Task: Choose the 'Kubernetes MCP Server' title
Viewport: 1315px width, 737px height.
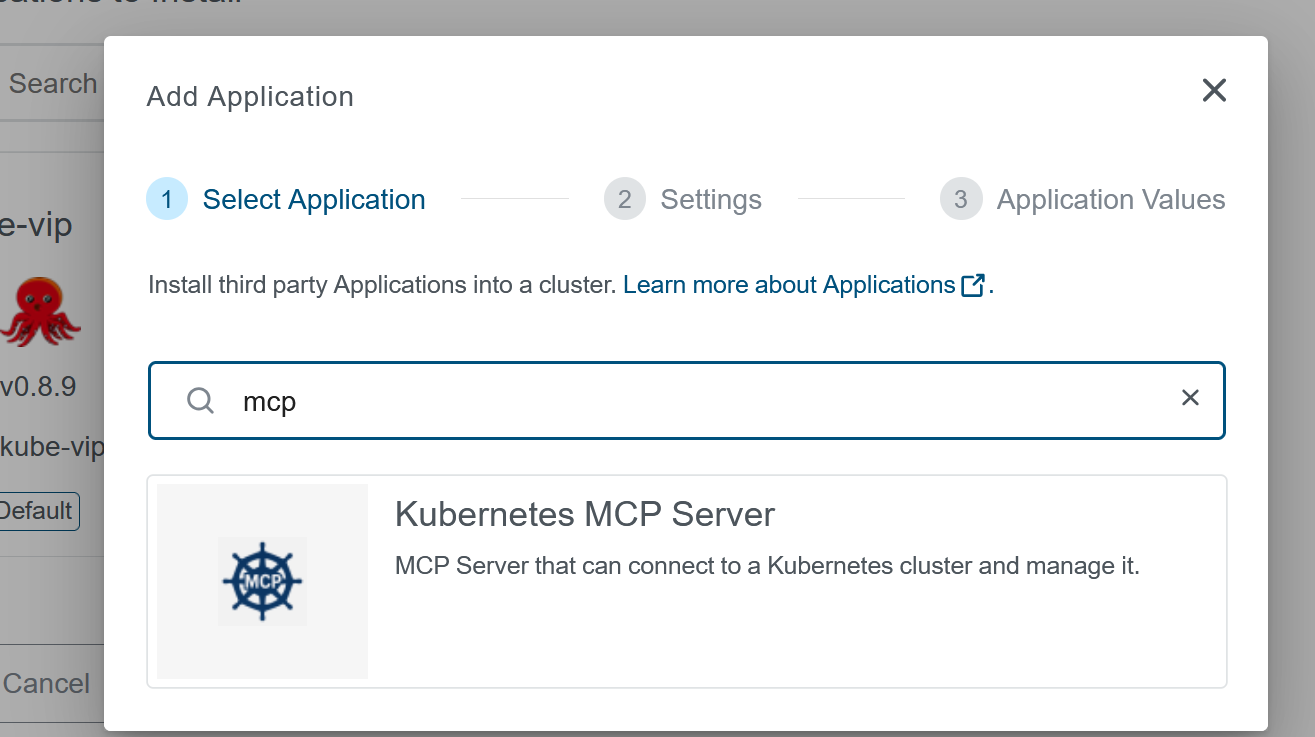Action: pos(585,514)
